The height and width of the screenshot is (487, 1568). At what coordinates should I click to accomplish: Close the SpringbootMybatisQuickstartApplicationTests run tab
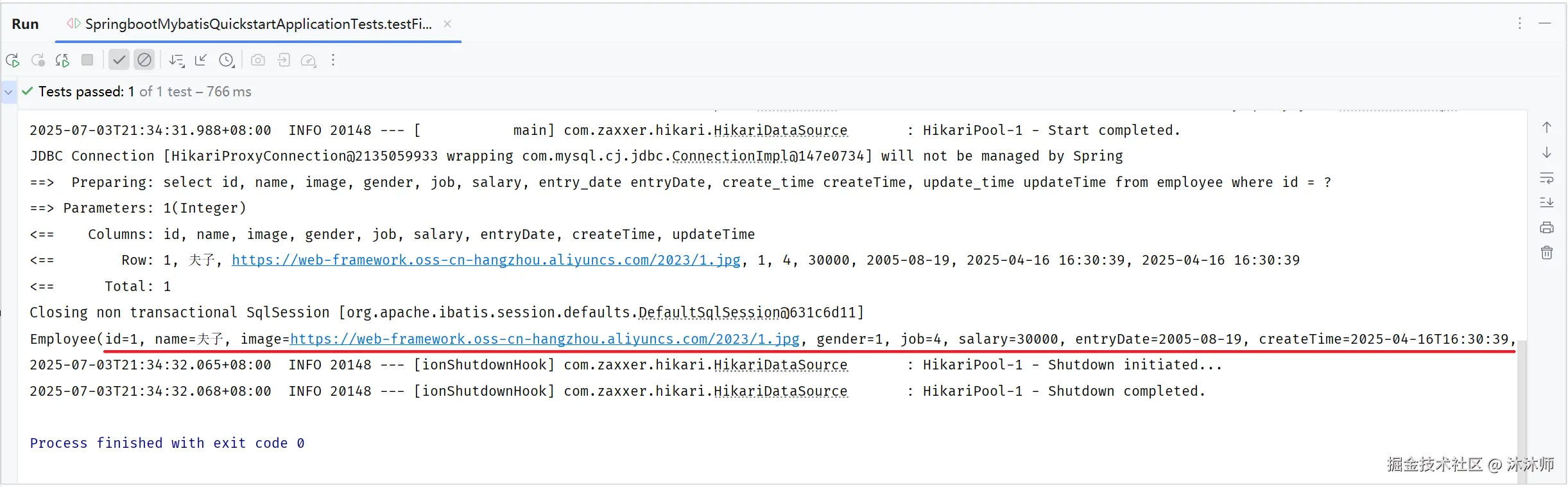tap(447, 24)
